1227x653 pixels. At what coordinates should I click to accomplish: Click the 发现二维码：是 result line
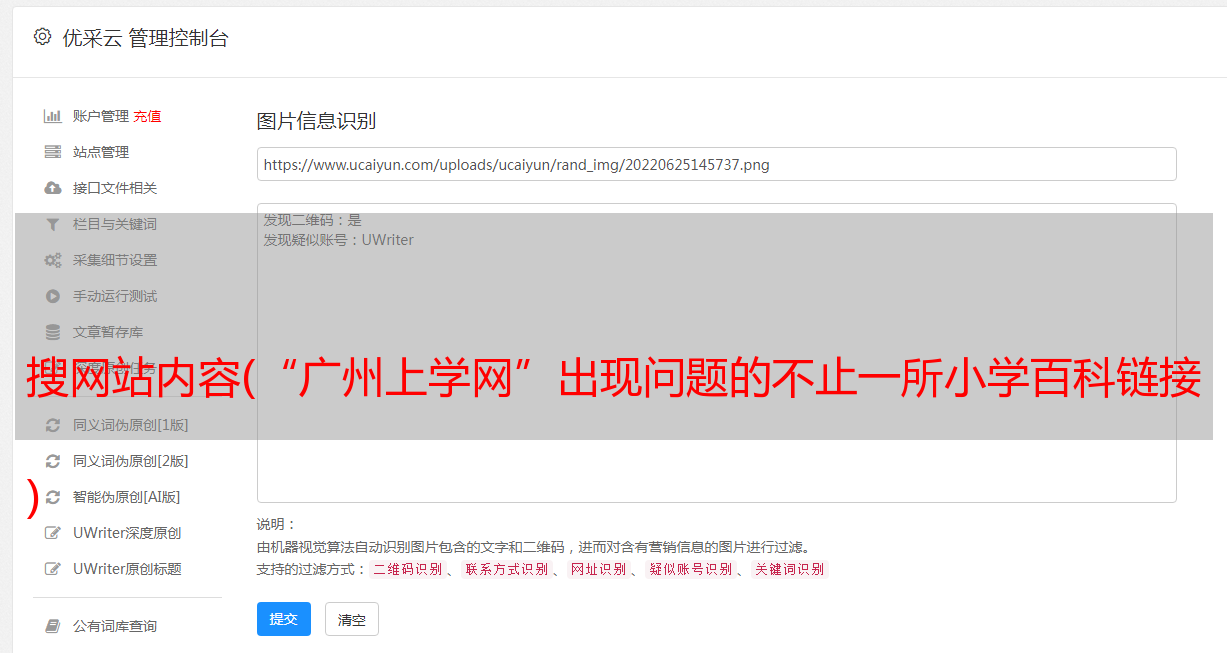(313, 220)
